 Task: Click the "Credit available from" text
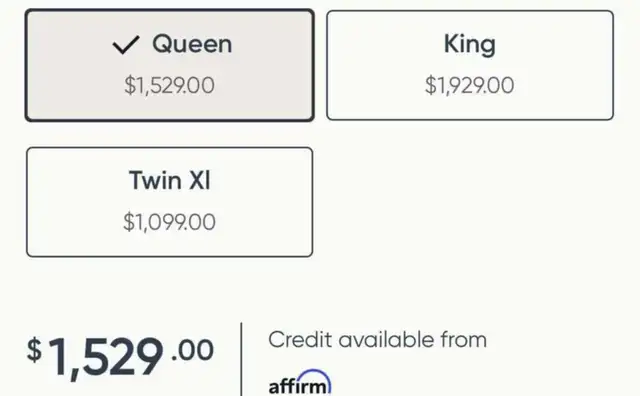pyautogui.click(x=378, y=340)
